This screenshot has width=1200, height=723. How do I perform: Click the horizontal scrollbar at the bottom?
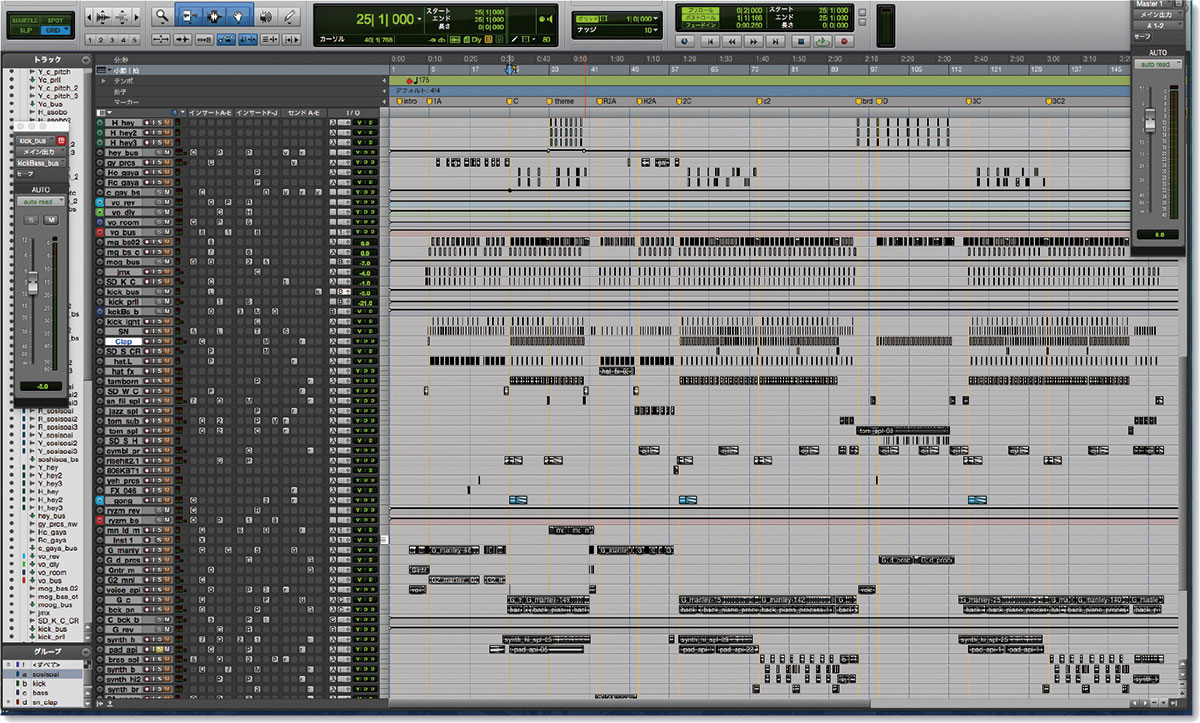[x=760, y=703]
